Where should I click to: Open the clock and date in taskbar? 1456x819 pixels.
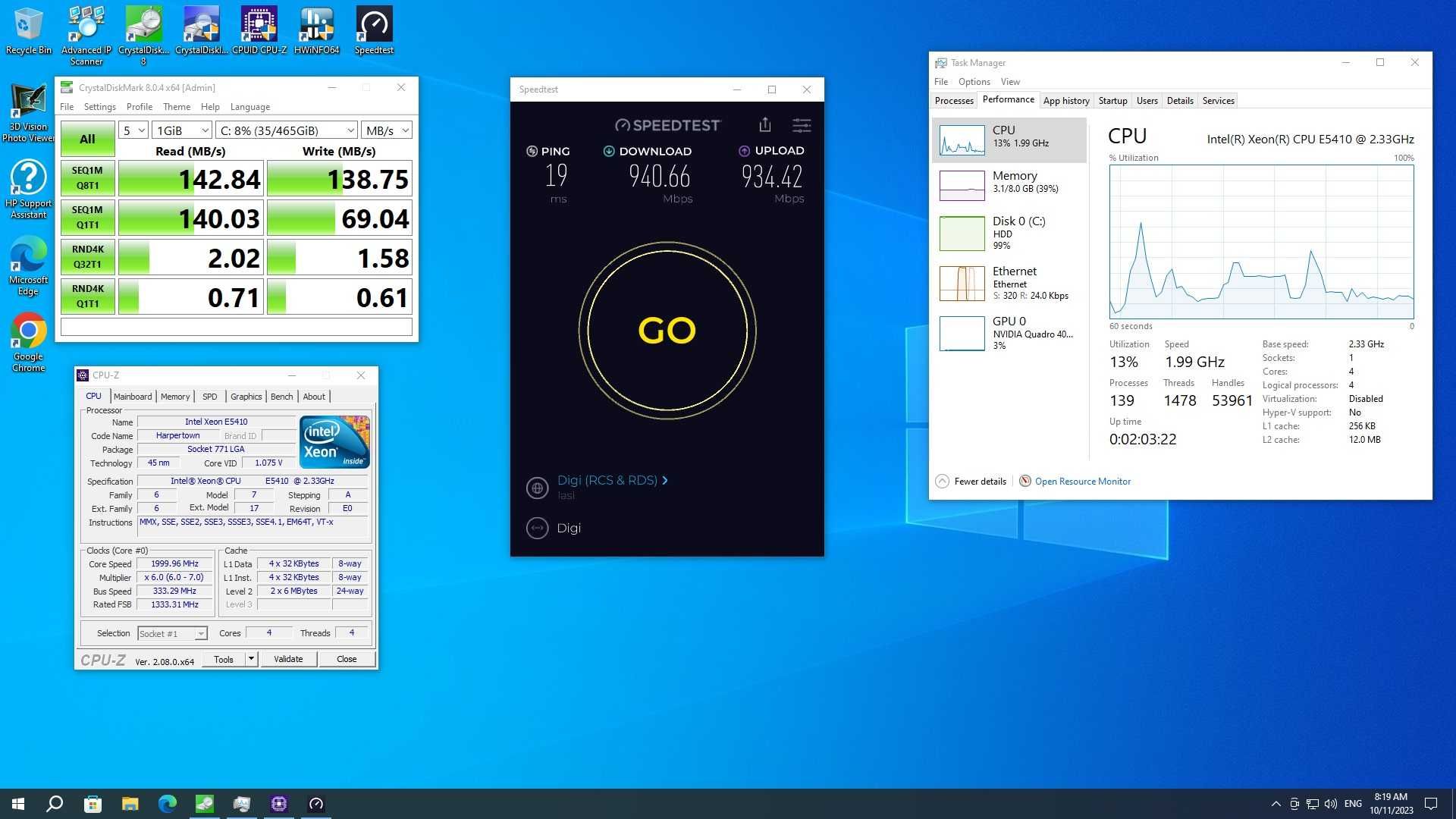(x=1391, y=804)
